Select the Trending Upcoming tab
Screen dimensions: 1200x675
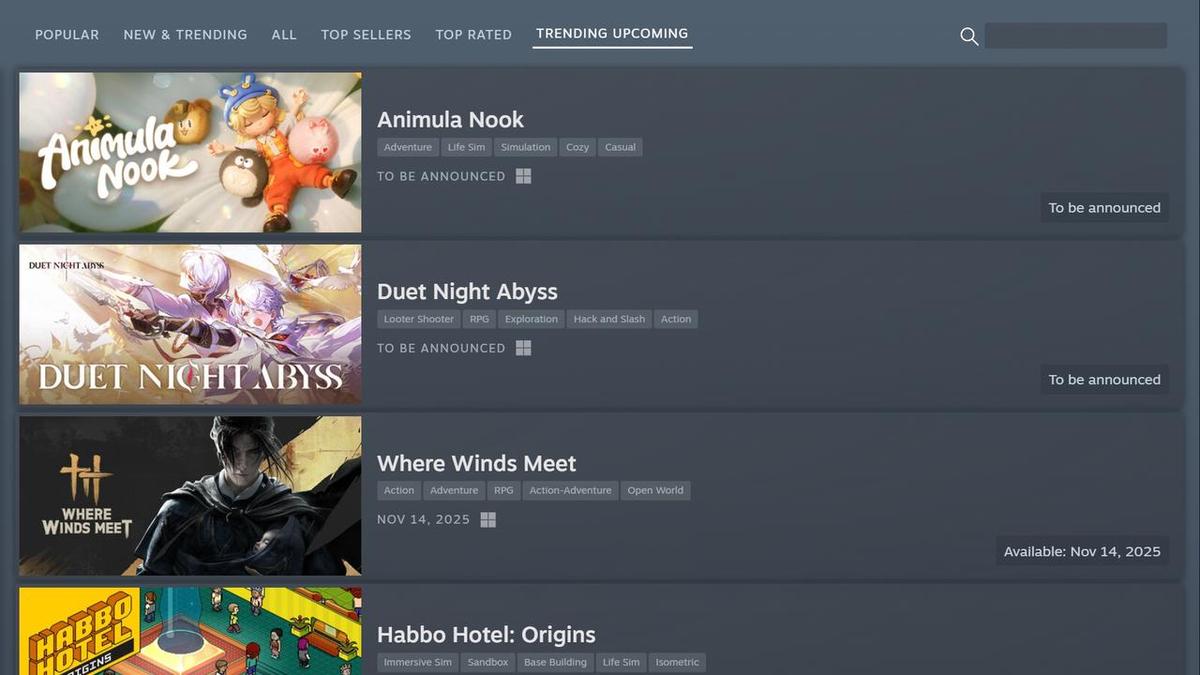pyautogui.click(x=612, y=34)
